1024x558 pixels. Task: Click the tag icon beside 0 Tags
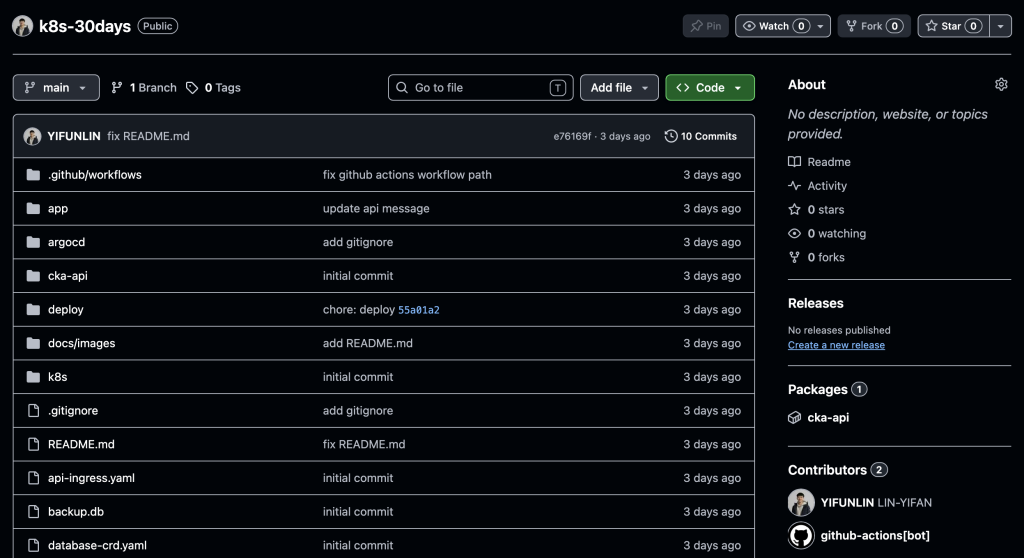click(x=191, y=88)
